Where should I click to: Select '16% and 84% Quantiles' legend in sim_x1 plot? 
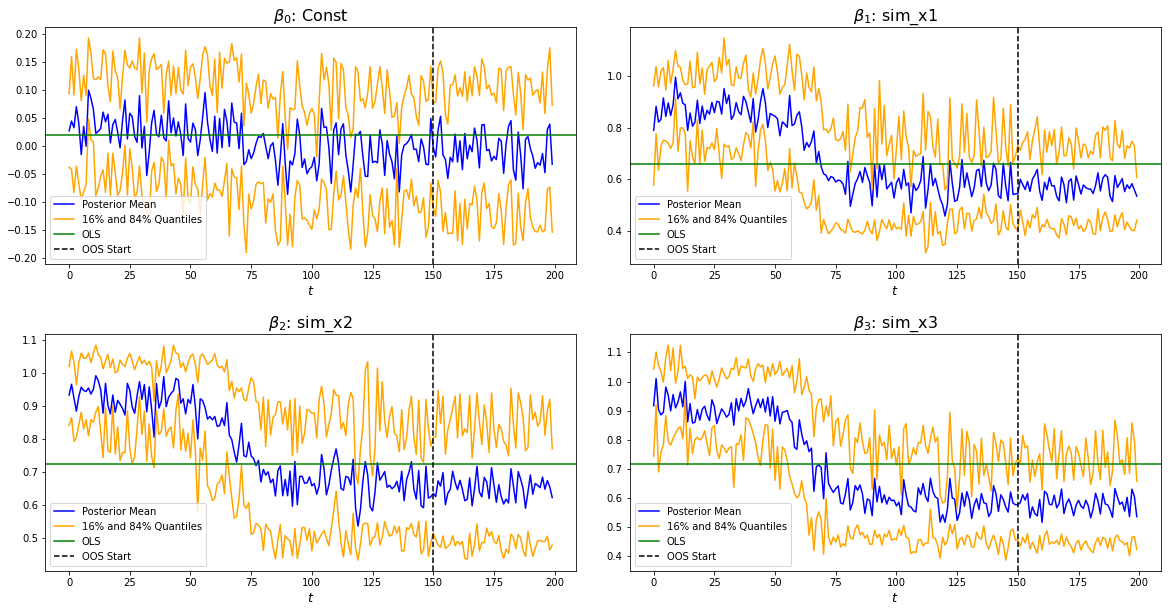(x=711, y=219)
